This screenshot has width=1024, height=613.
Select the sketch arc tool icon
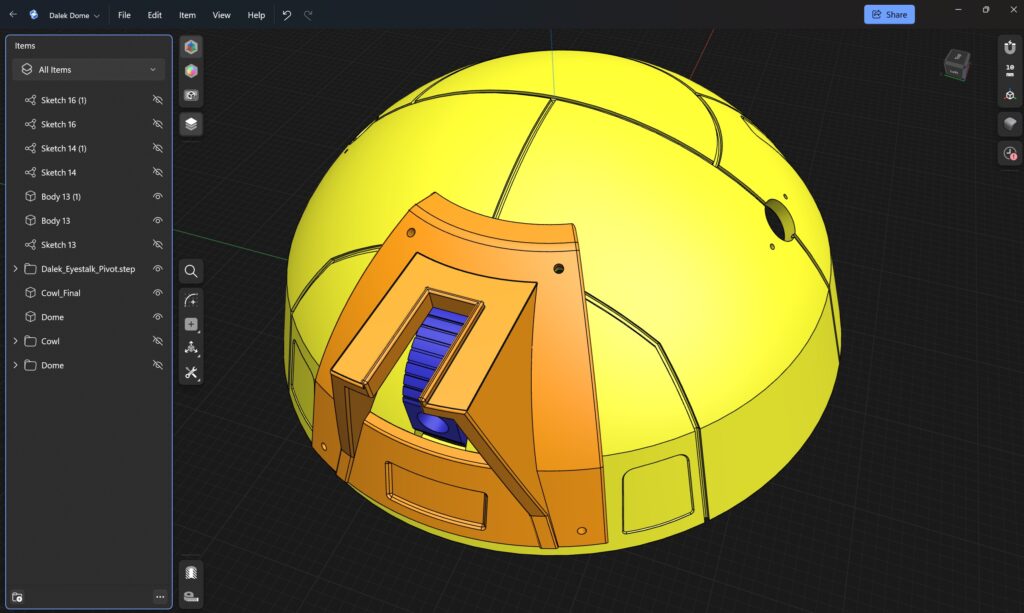click(191, 300)
